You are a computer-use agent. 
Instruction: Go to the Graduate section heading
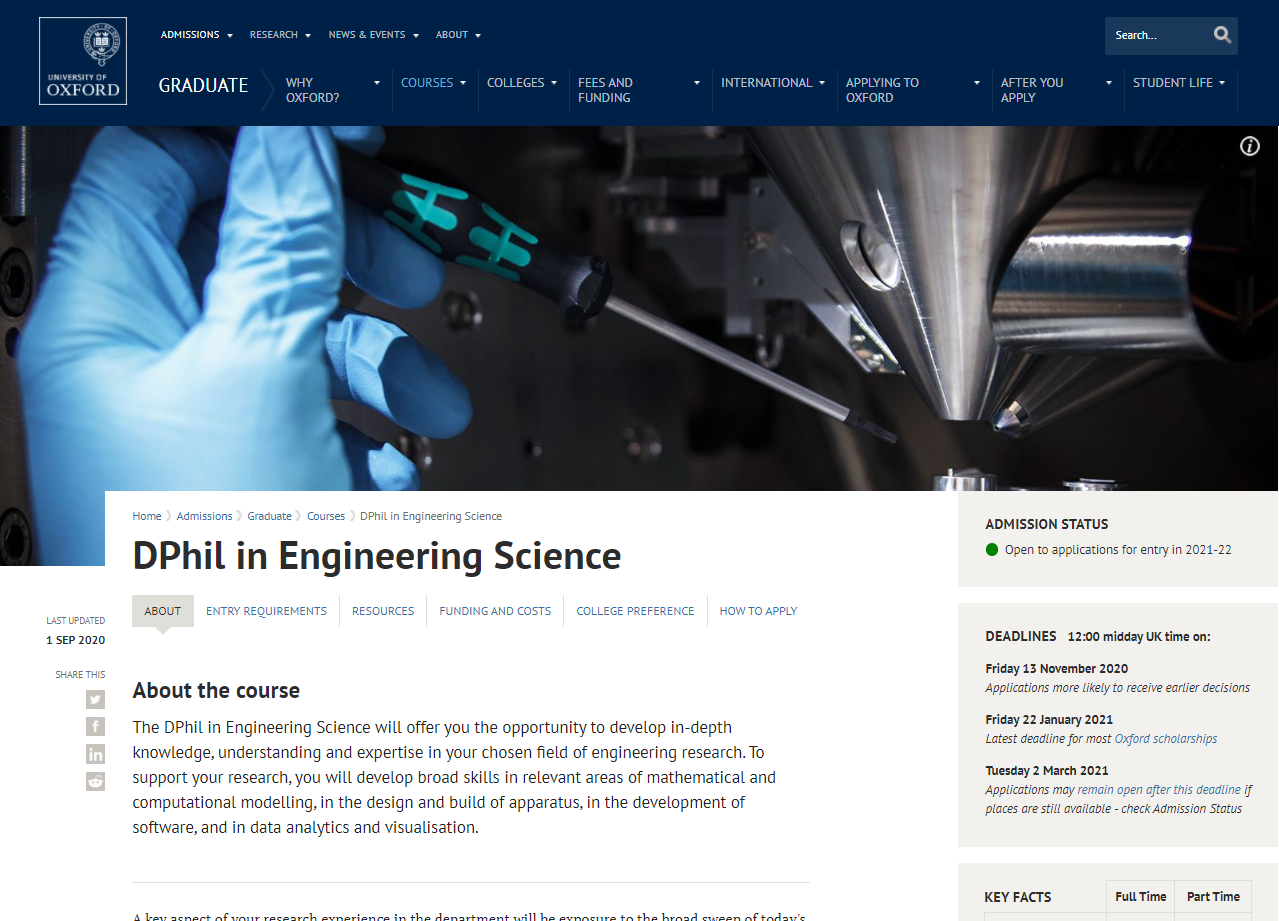pyautogui.click(x=203, y=85)
